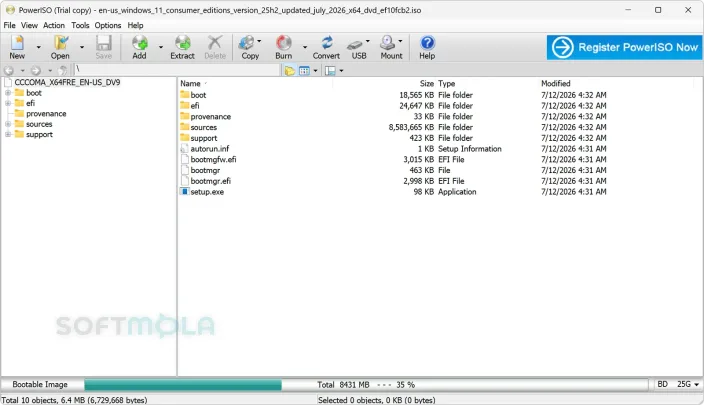Sort by the Size column header
The width and height of the screenshot is (704, 405).
coord(427,84)
